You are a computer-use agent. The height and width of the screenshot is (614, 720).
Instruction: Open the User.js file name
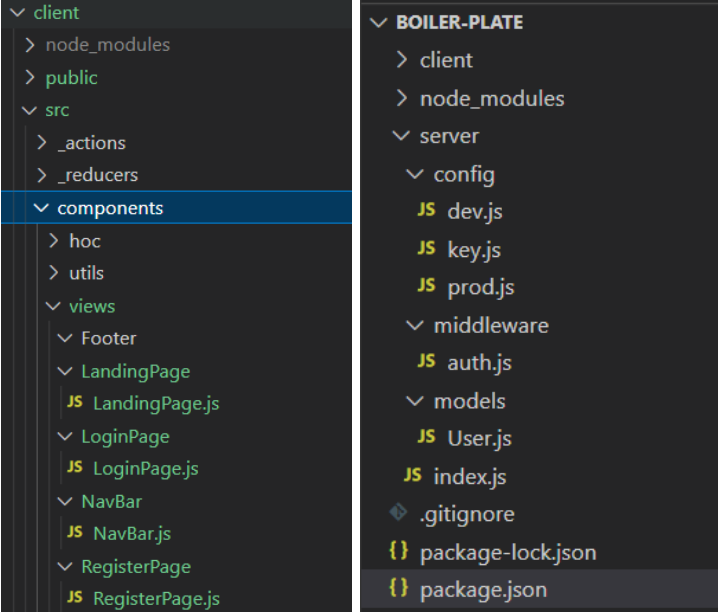(479, 439)
